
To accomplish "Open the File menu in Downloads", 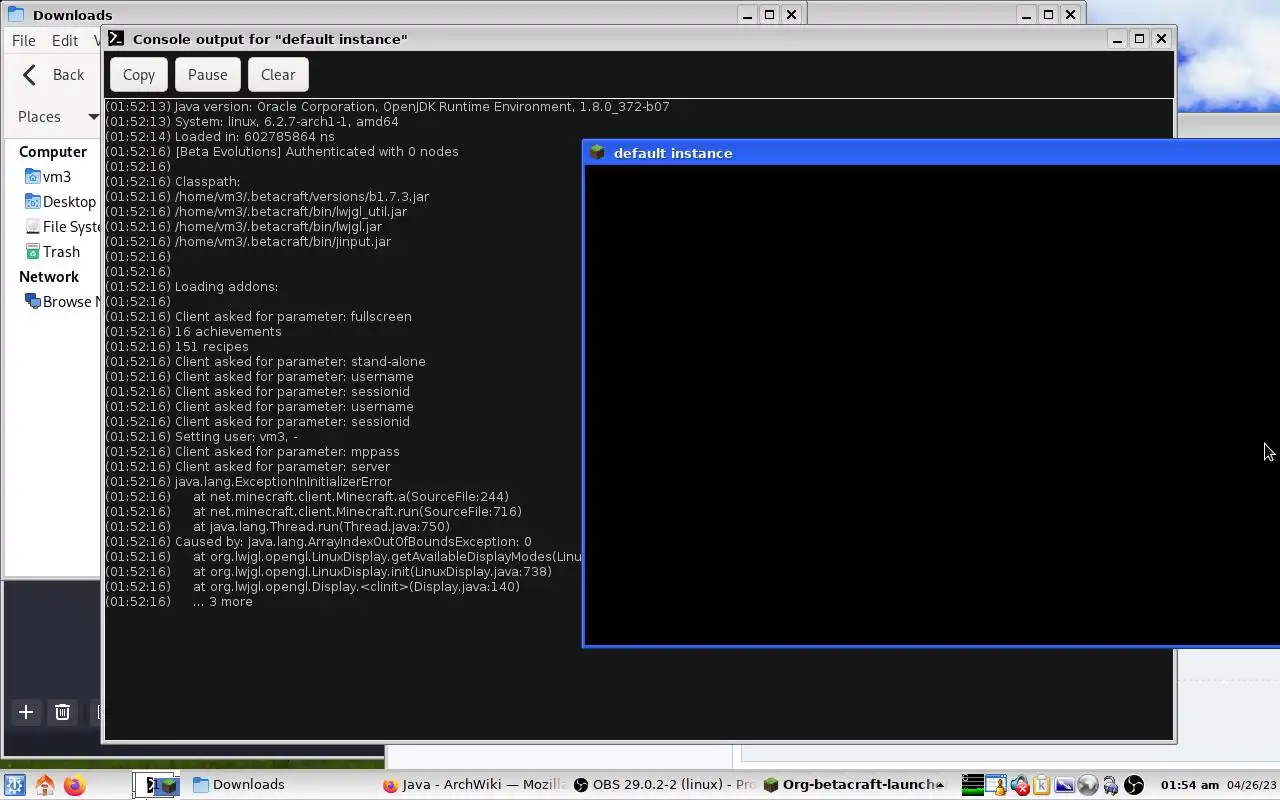I will pyautogui.click(x=23, y=41).
